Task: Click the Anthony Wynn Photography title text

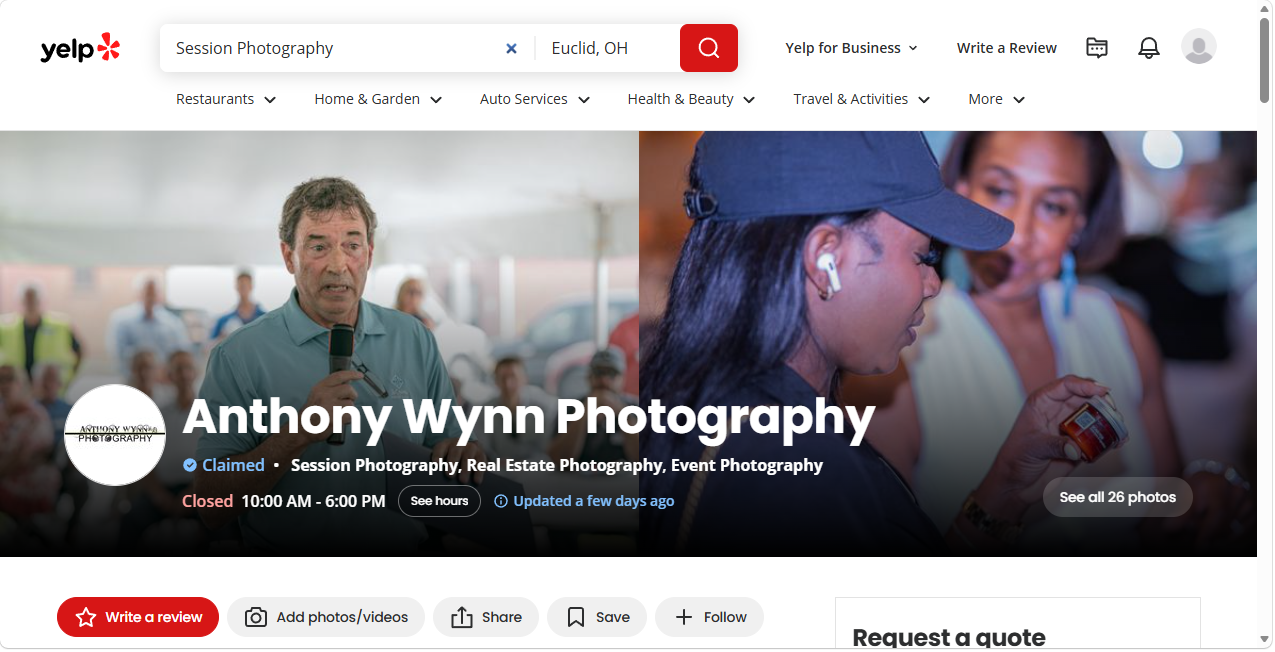Action: 529,417
